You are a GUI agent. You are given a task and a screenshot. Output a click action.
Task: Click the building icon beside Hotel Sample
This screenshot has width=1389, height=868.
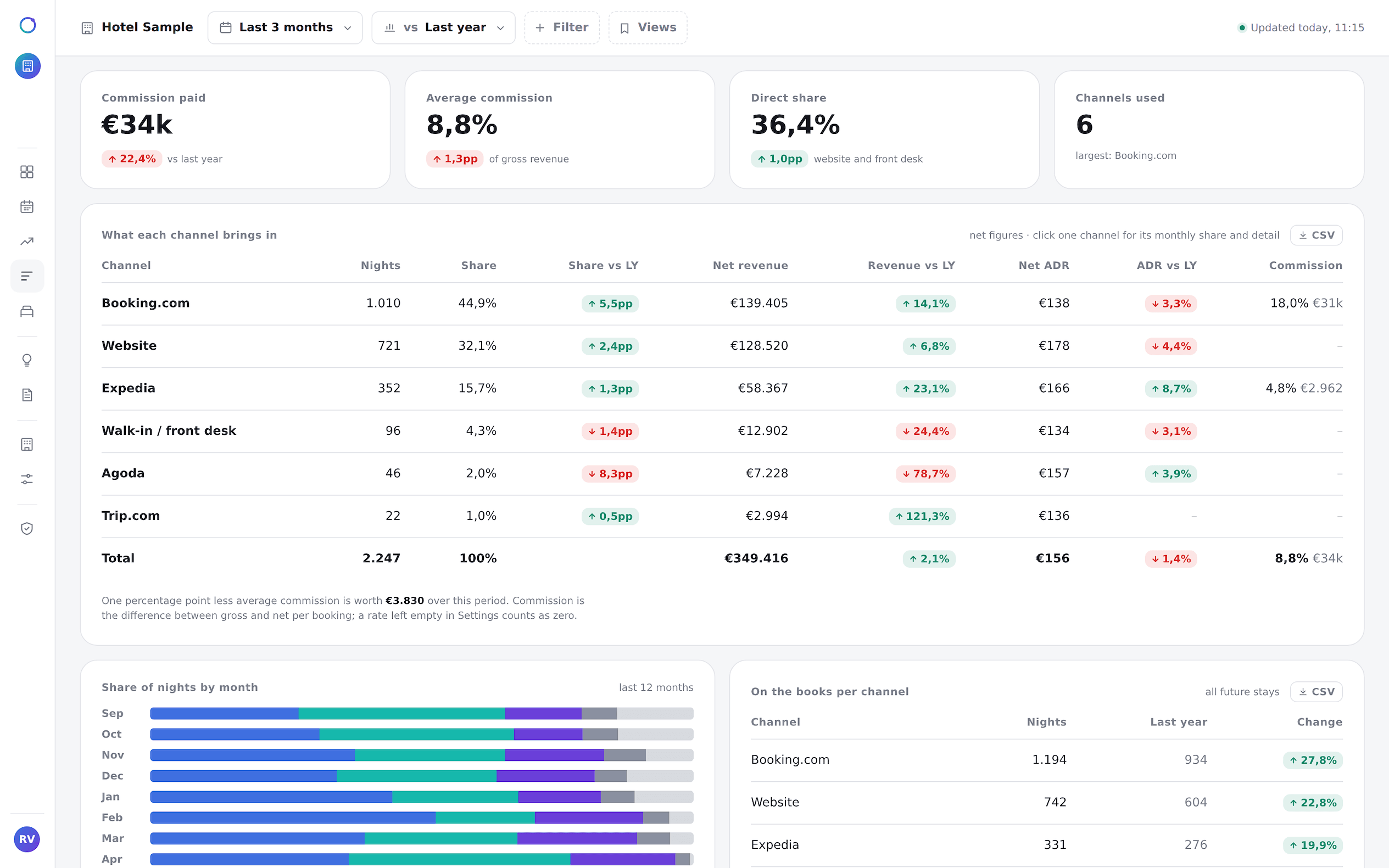point(87,28)
